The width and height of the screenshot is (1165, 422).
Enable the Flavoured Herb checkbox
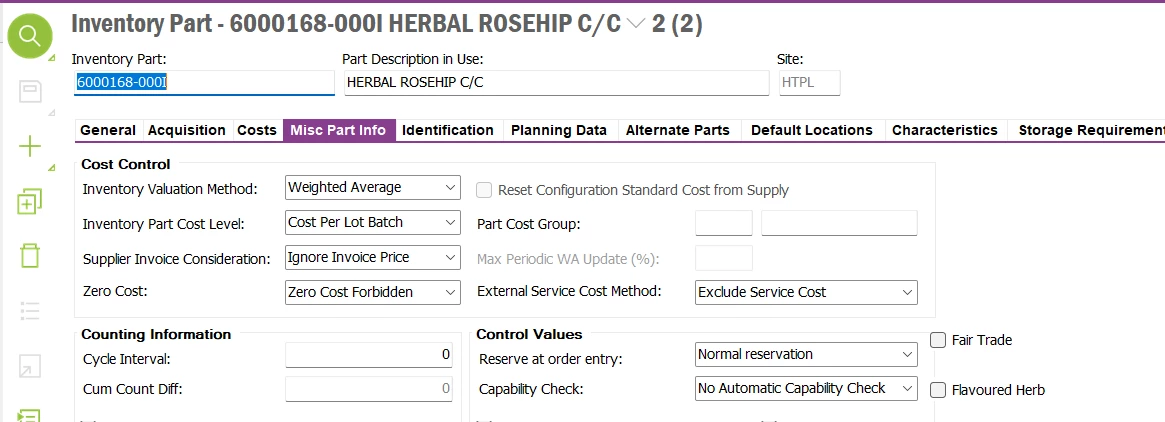coord(938,390)
